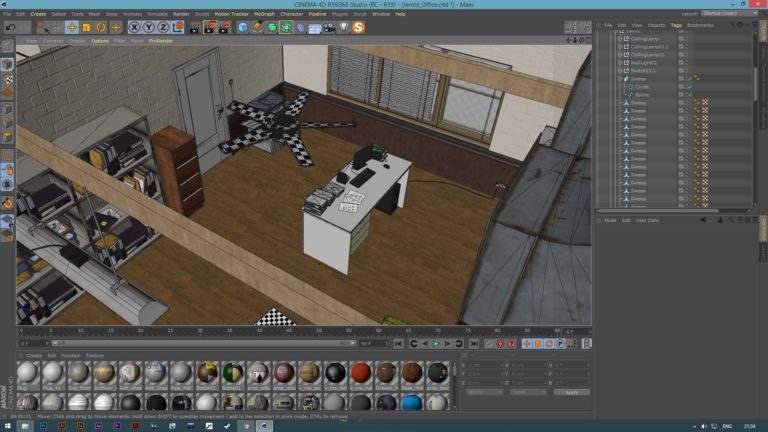This screenshot has height=432, width=768.
Task: Select the Live Selection tool
Action: (43, 27)
